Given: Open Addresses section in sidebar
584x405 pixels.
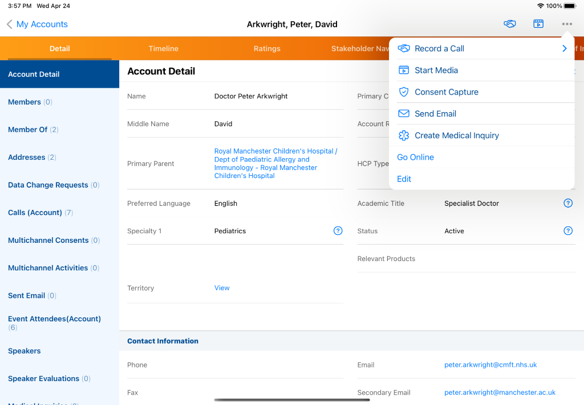Looking at the screenshot, I should tap(60, 157).
